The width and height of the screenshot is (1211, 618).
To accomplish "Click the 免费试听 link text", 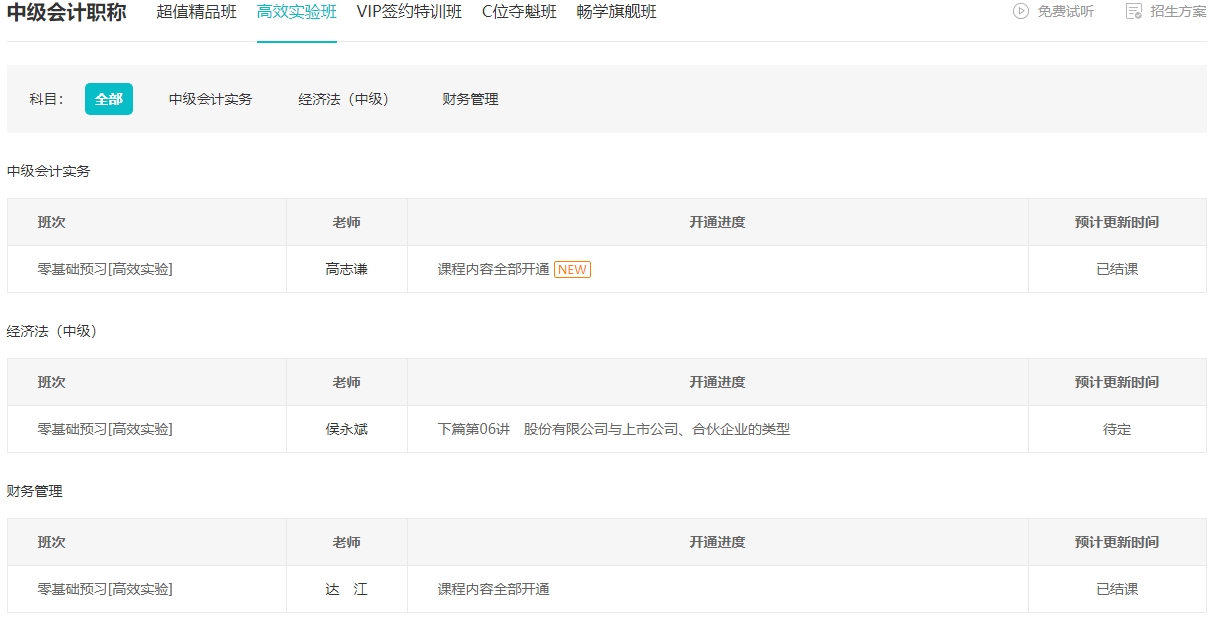I will [x=1065, y=12].
